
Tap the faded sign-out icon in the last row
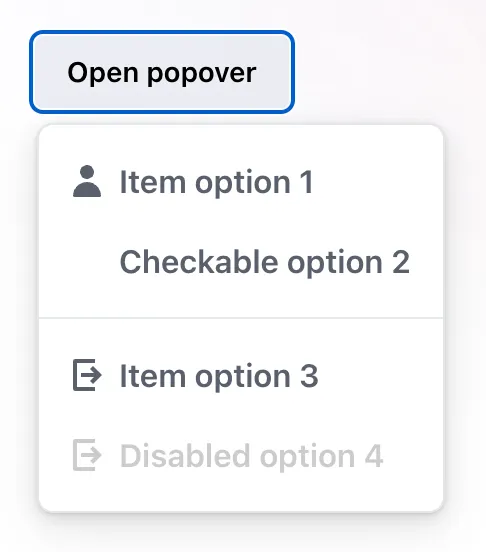(x=87, y=455)
